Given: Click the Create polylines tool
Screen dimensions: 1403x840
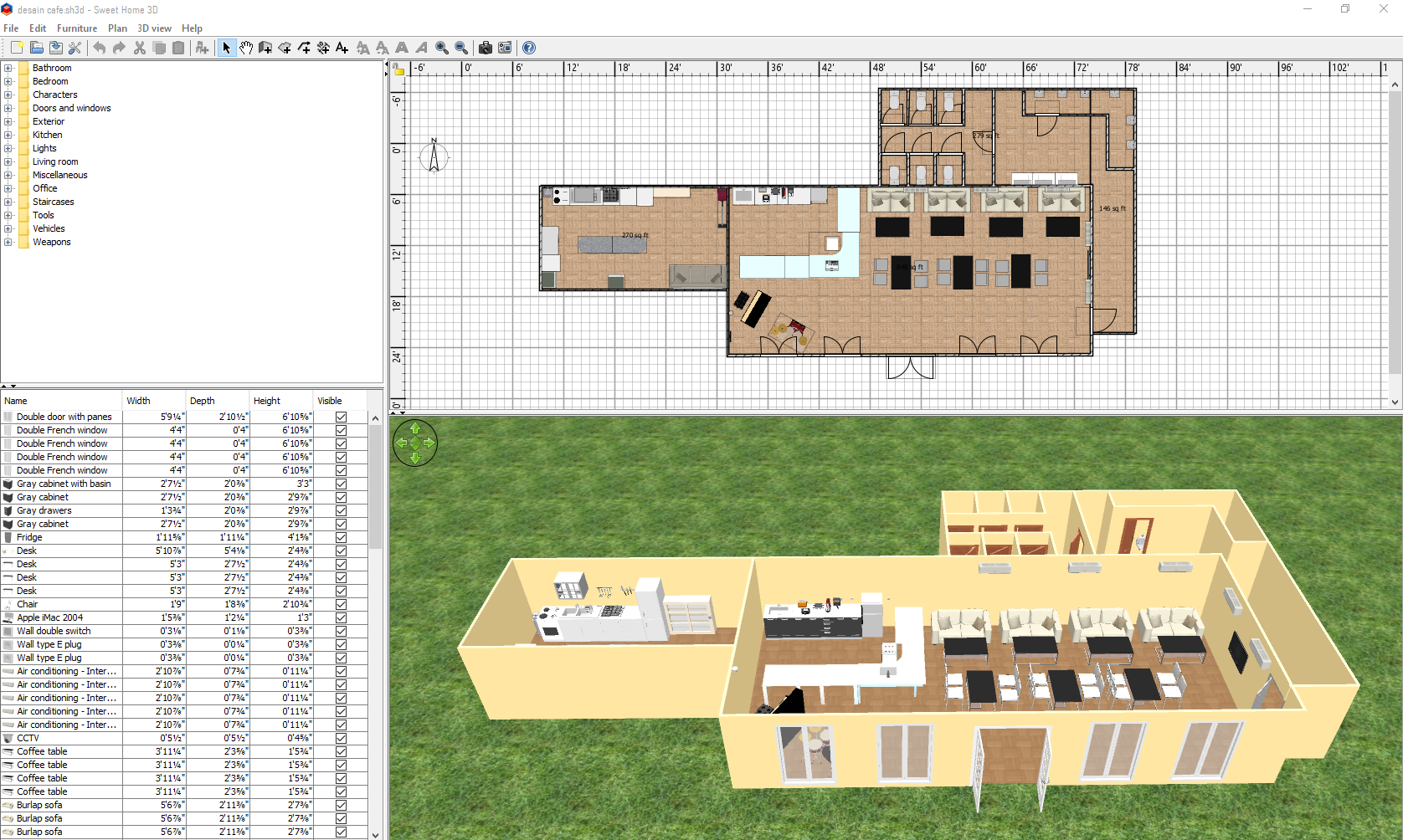Looking at the screenshot, I should (304, 48).
